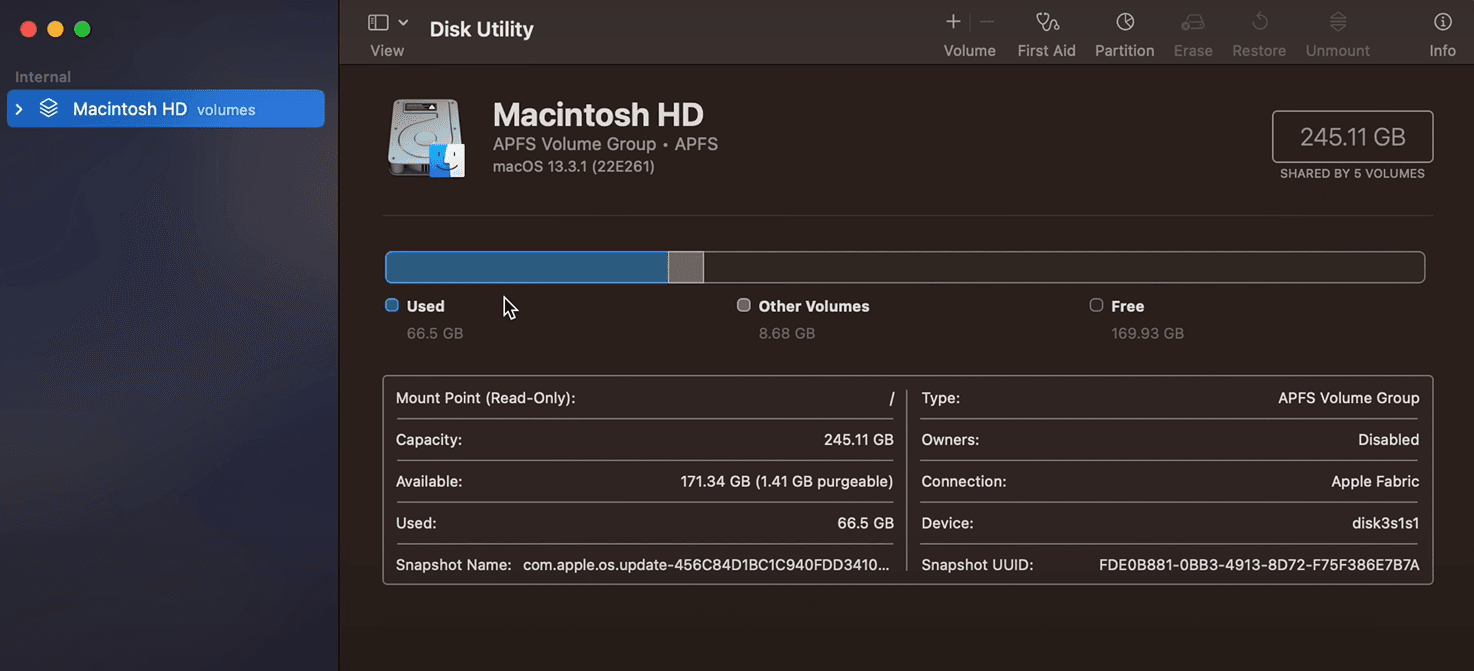The width and height of the screenshot is (1474, 671).
Task: Open the Partition pie chart tool
Action: coord(1124,22)
